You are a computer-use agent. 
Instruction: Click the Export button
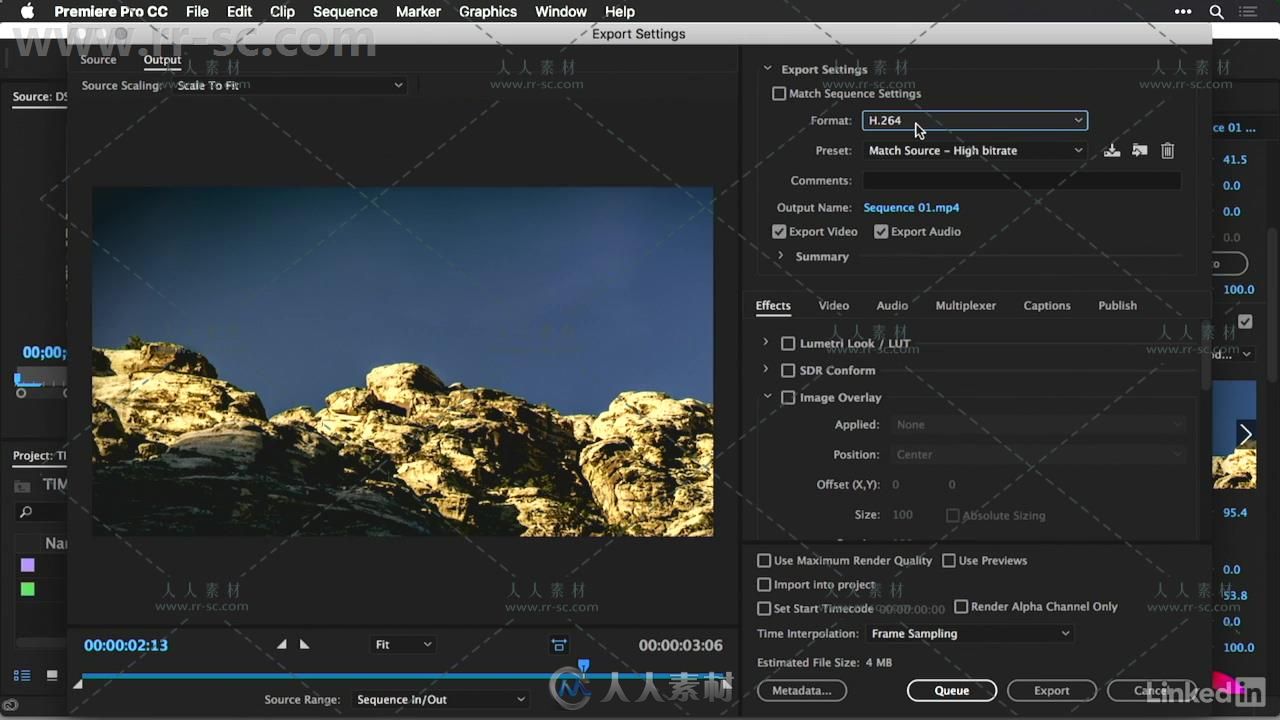(x=1051, y=690)
